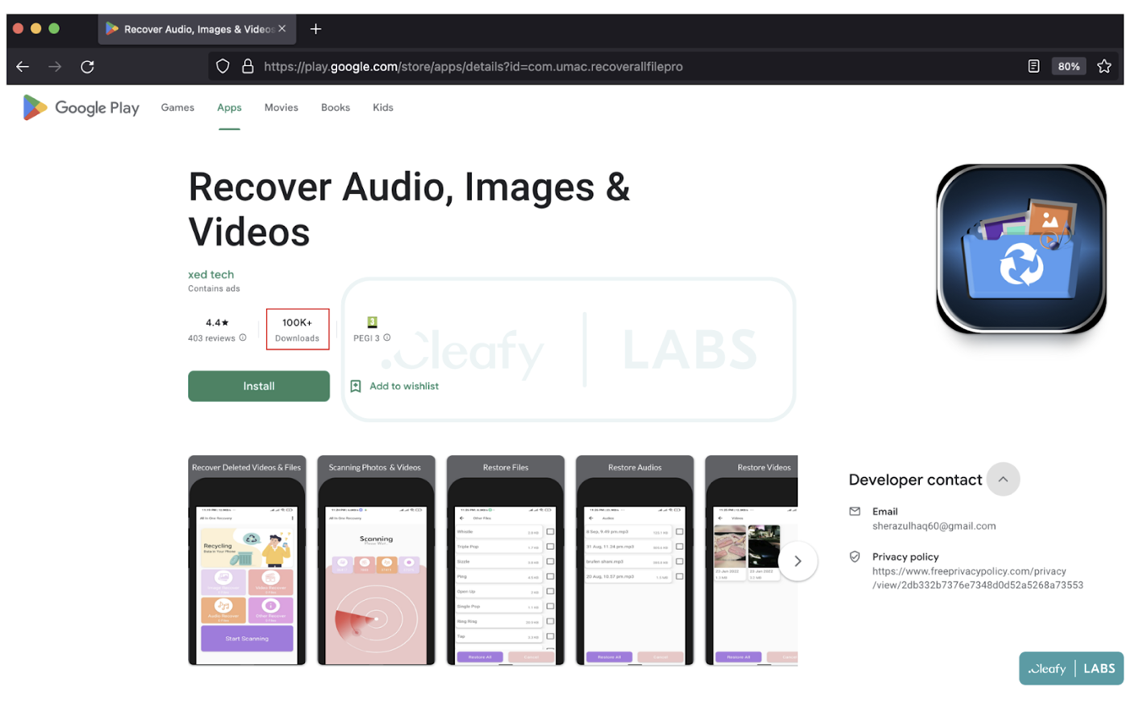Screen dimensions: 1134x702
Task: Advance the screenshot carousel with the right chevron
Action: 798,561
